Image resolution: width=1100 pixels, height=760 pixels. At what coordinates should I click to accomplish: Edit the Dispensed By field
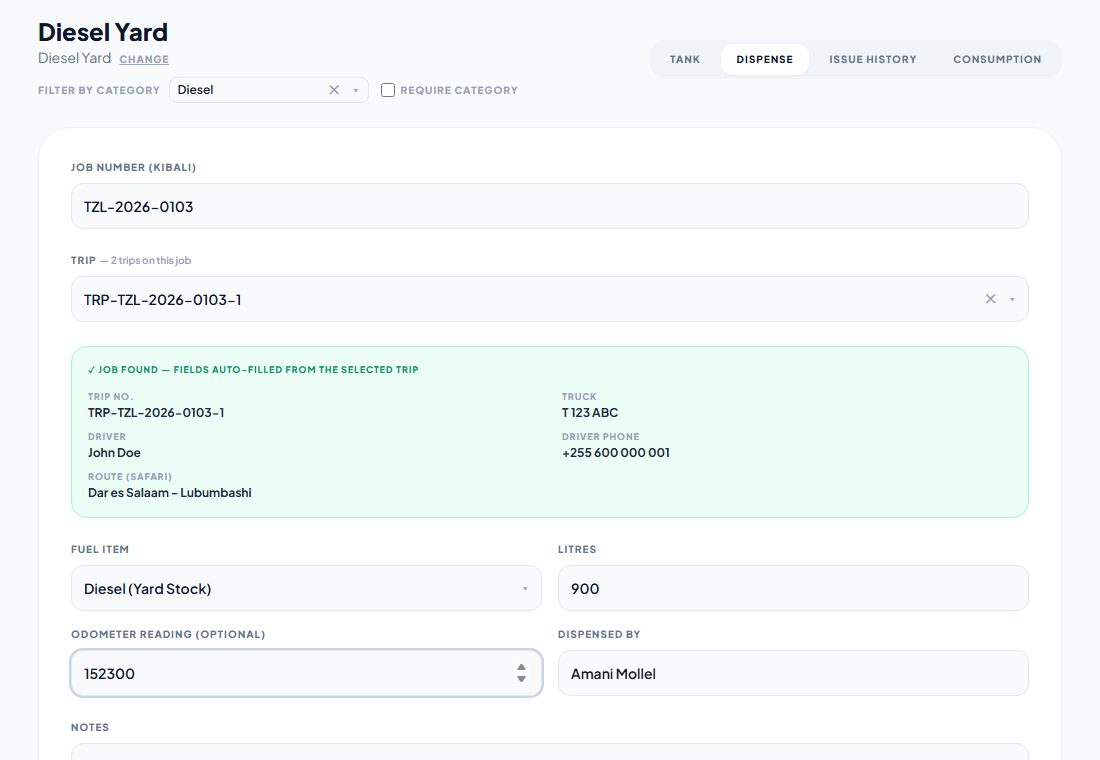(x=793, y=673)
